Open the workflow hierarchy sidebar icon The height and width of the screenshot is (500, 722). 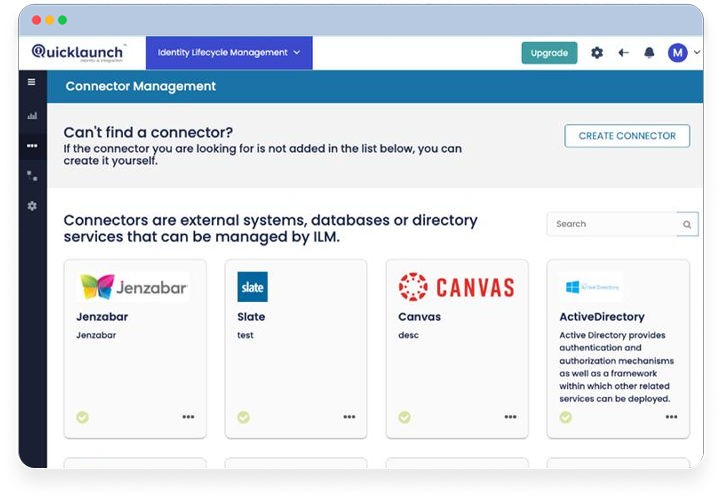click(32, 175)
